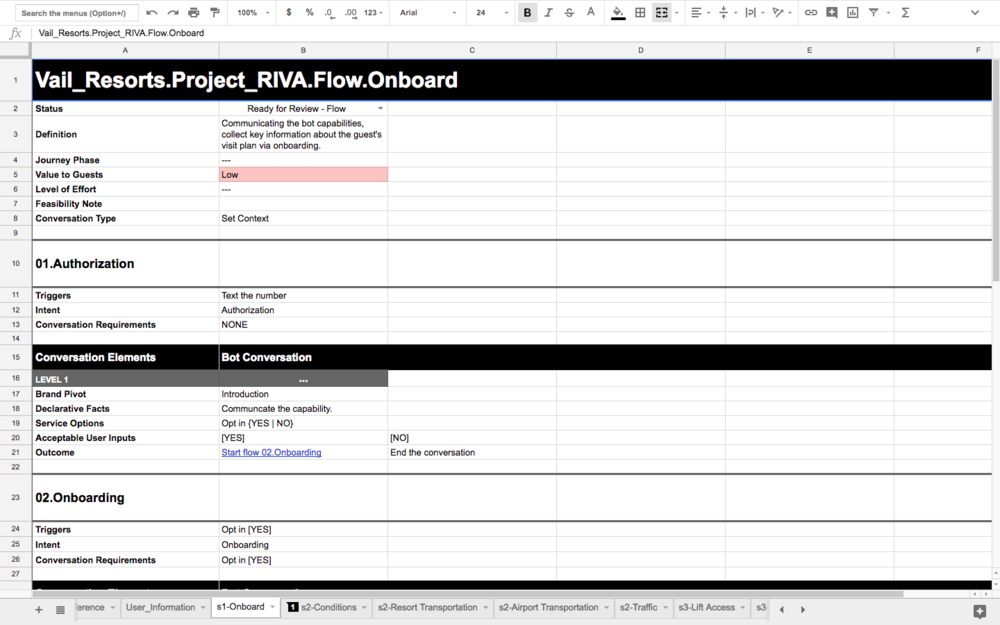
Task: Click the formula bar text
Action: tap(121, 33)
